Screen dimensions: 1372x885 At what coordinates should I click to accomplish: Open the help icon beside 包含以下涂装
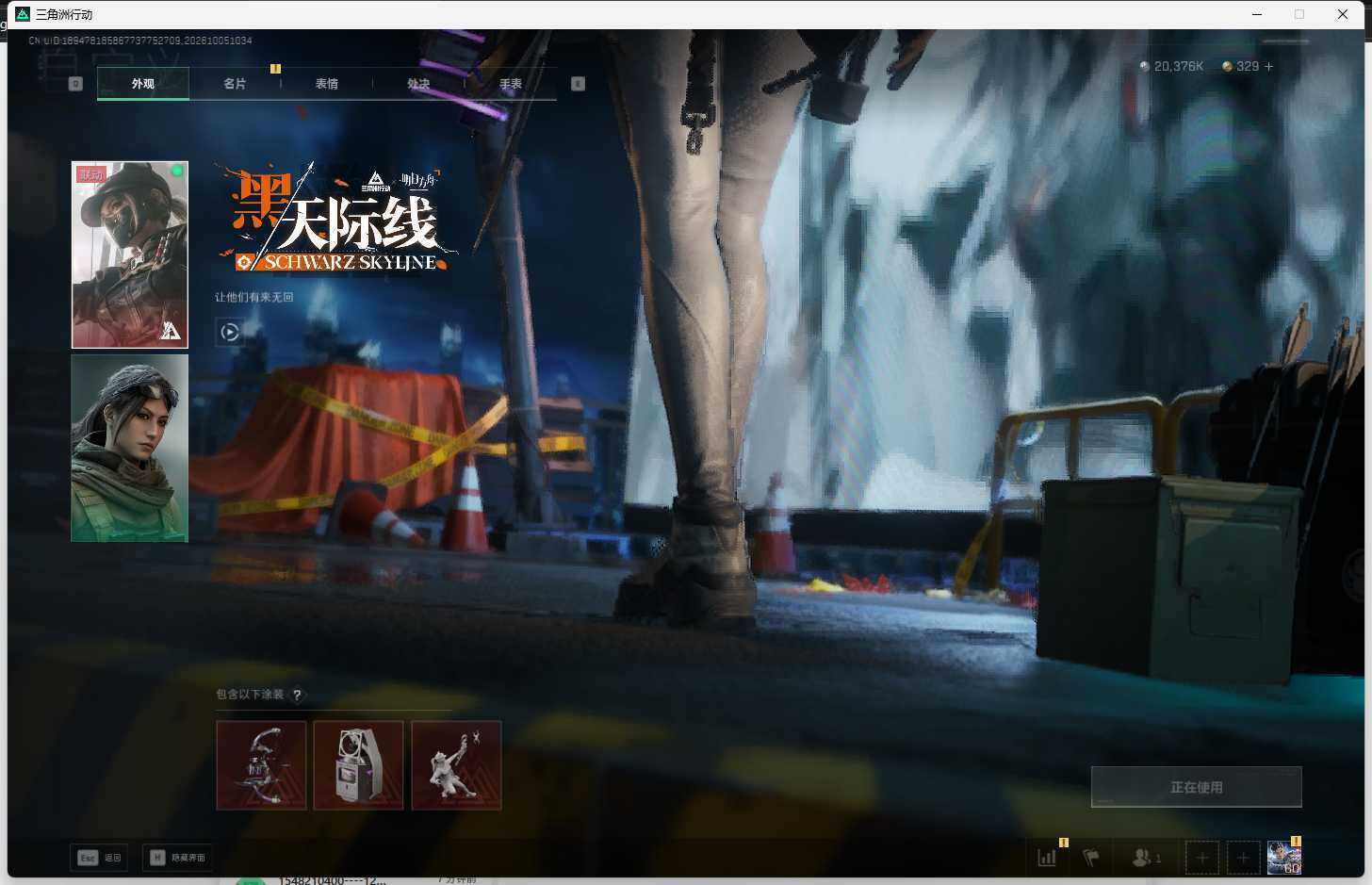coord(297,695)
